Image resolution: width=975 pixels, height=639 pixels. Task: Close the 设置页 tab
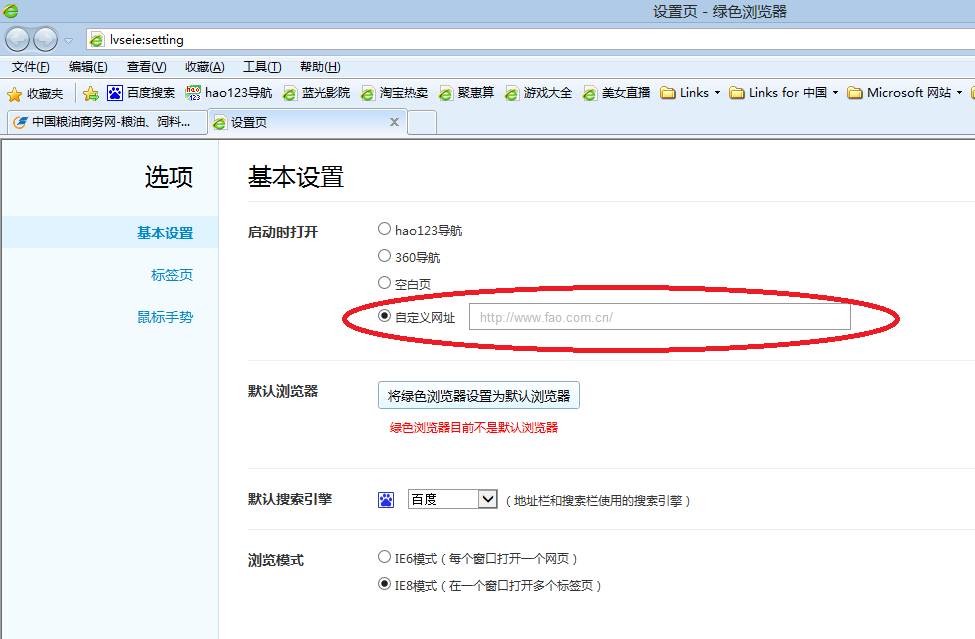pyautogui.click(x=394, y=122)
